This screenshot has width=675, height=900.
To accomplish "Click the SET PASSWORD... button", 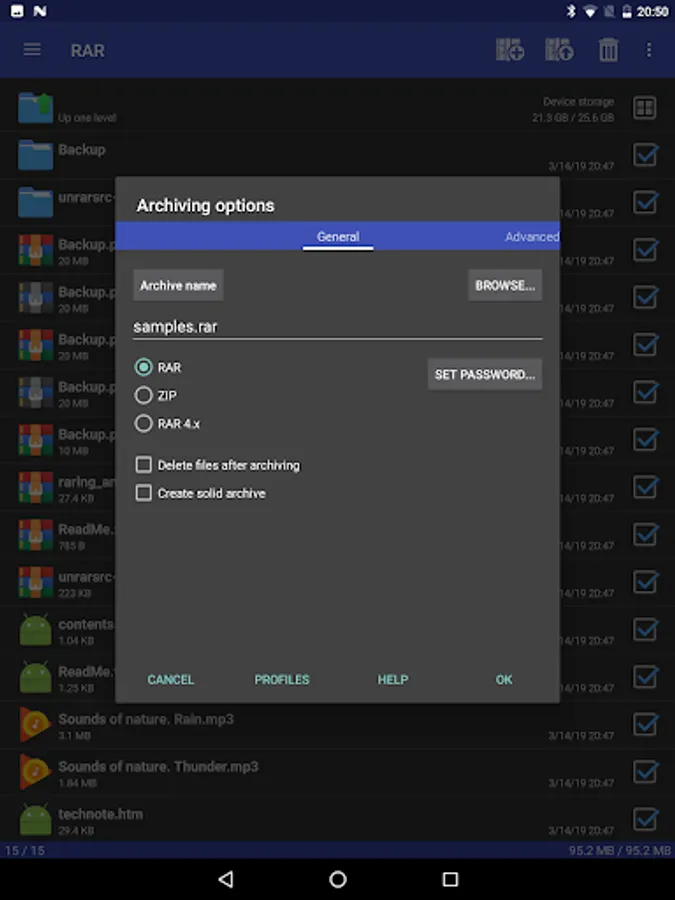I will [484, 374].
